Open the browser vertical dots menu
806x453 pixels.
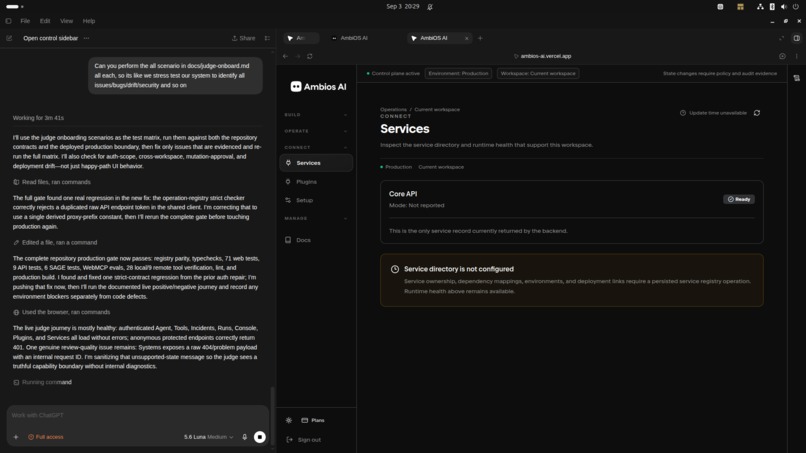[797, 56]
